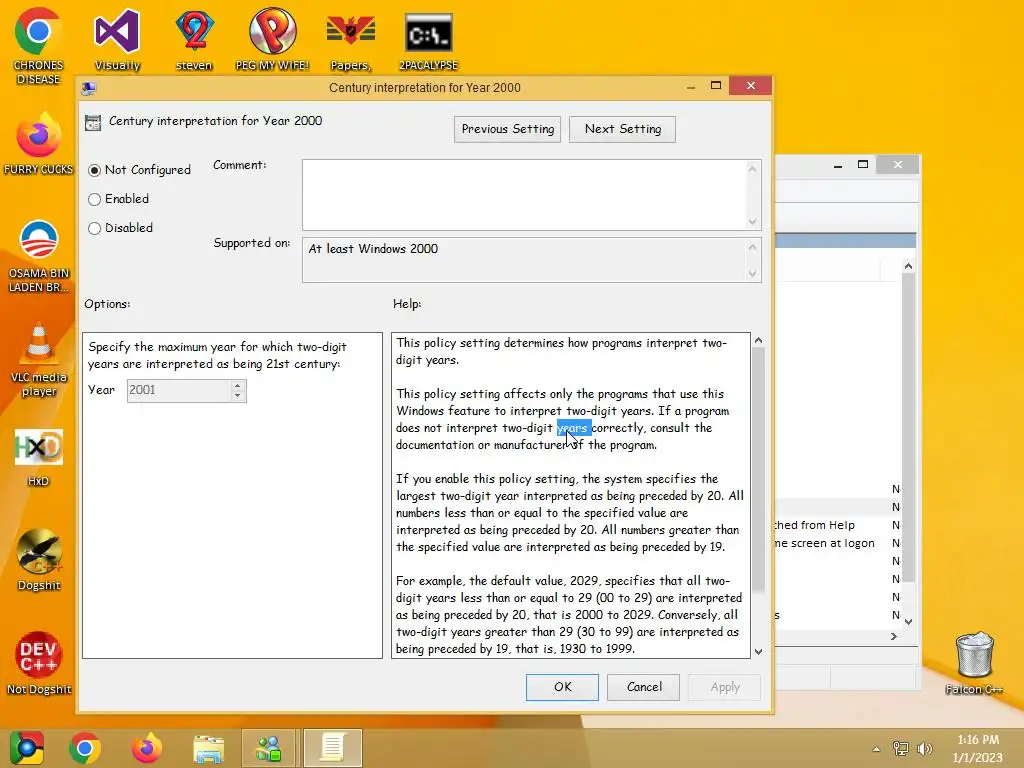
Task: Open File Explorer from the taskbar
Action: pos(208,748)
